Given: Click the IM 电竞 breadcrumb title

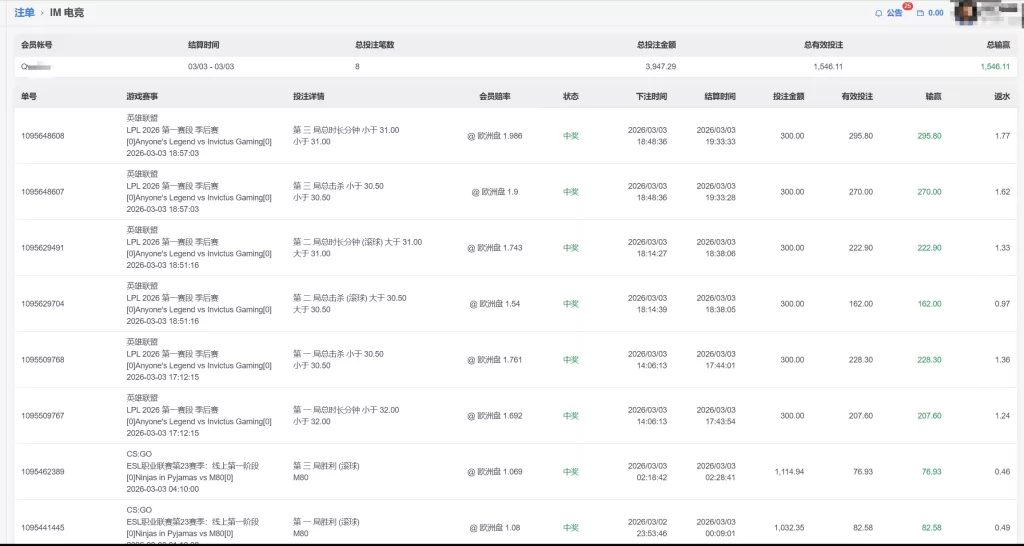Looking at the screenshot, I should 67,13.
